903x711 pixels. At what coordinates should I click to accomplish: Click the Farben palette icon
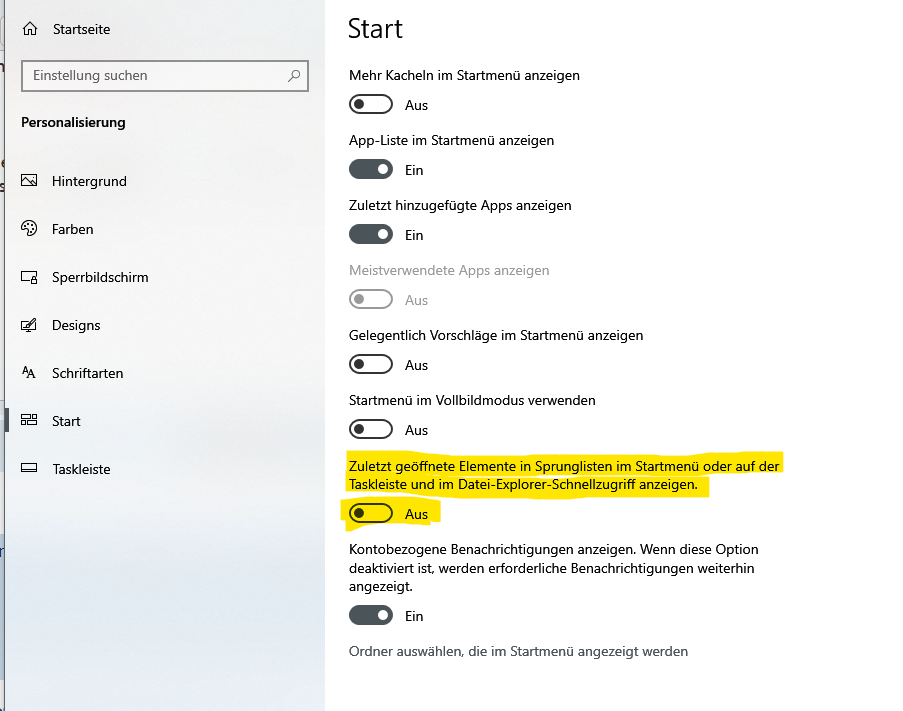30,229
